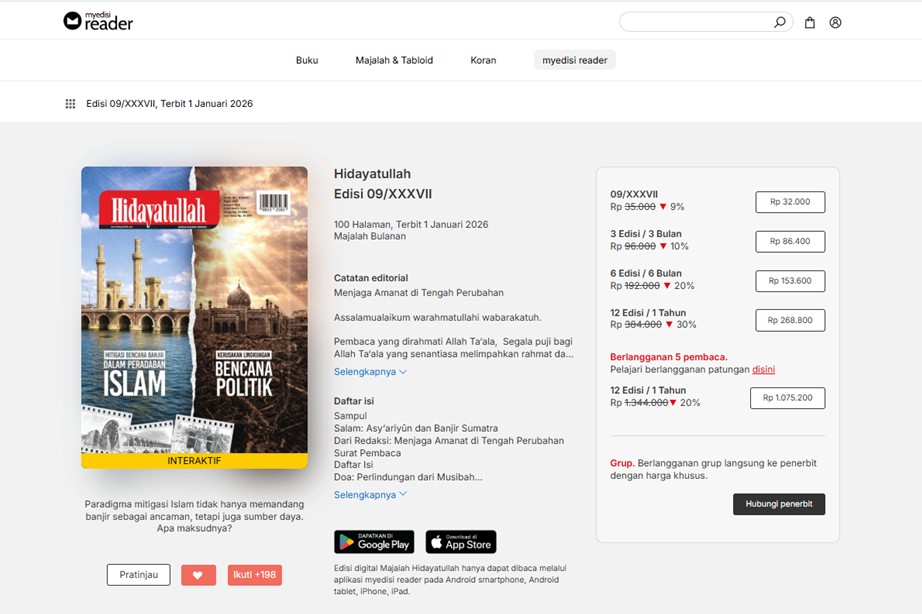Click 'Edisi 09/XXXVII, Terbit 1 Januari 2026' breadcrumb
The width and height of the screenshot is (922, 614).
coord(169,104)
